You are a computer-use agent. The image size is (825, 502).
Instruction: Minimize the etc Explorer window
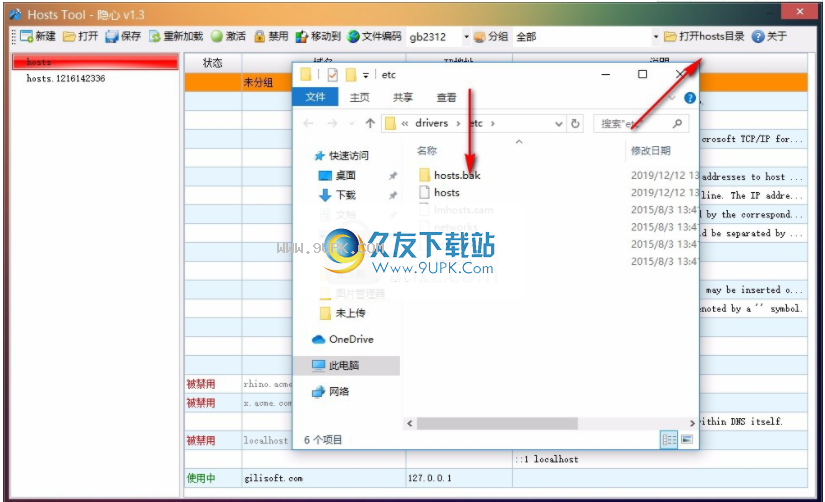coord(606,75)
